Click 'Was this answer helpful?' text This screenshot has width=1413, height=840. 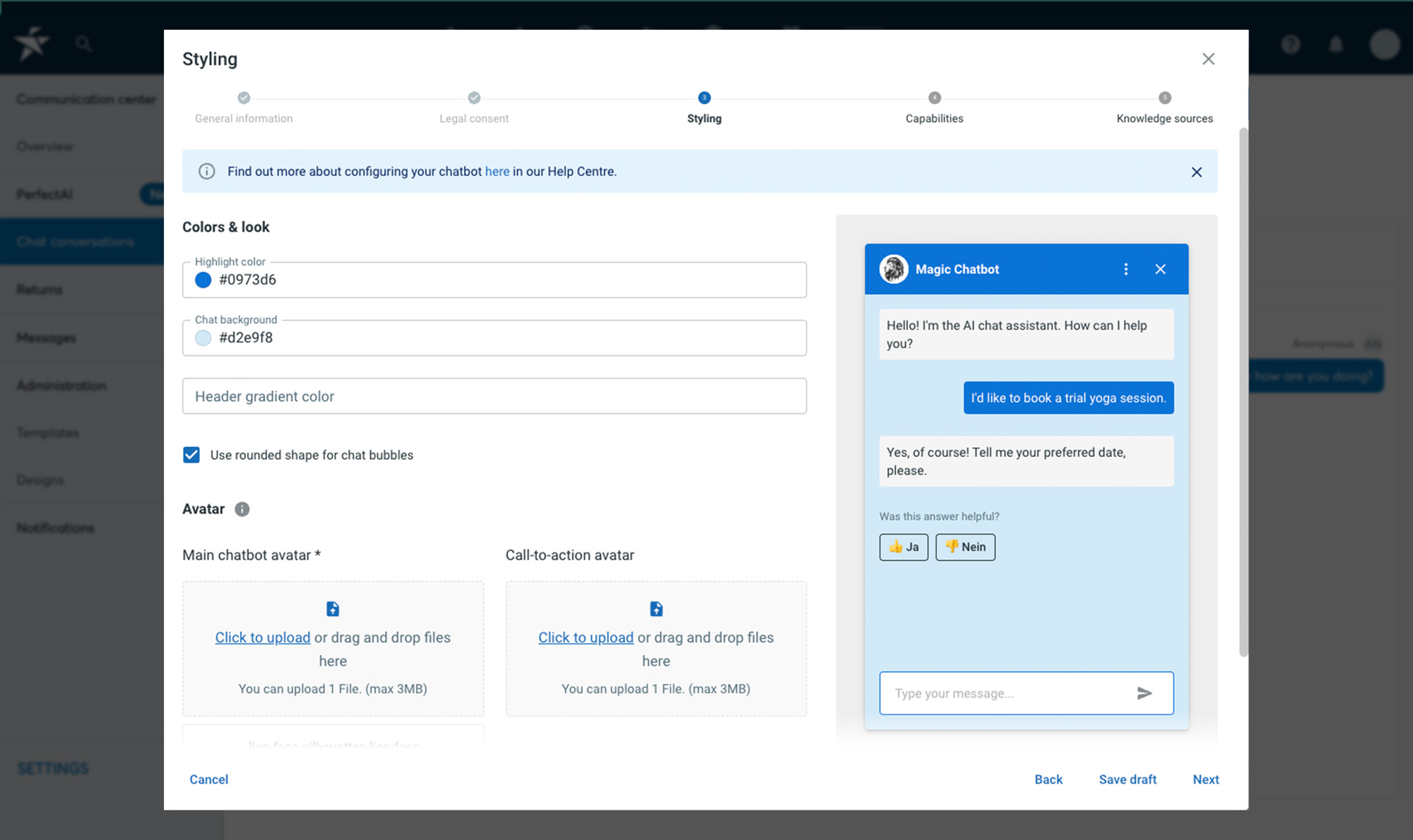(939, 516)
